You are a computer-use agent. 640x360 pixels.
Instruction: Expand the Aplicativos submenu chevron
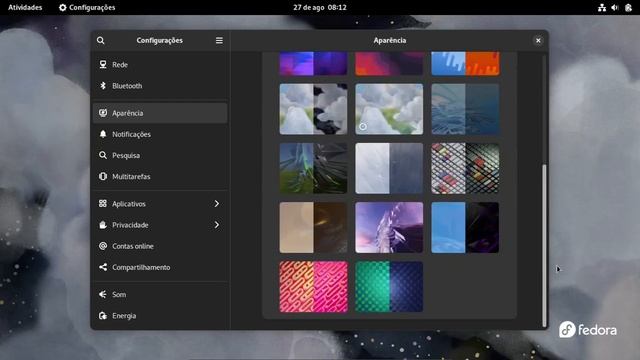[217, 203]
